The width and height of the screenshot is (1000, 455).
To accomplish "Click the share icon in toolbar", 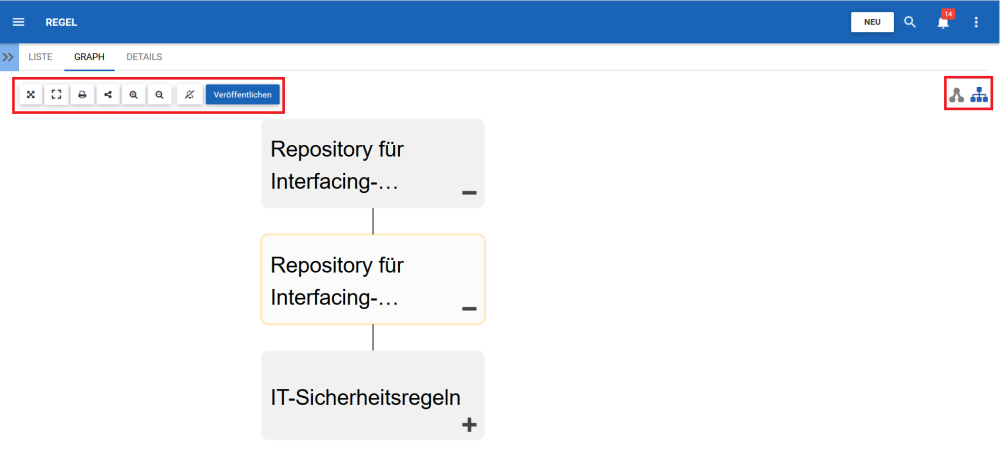I will pos(108,95).
